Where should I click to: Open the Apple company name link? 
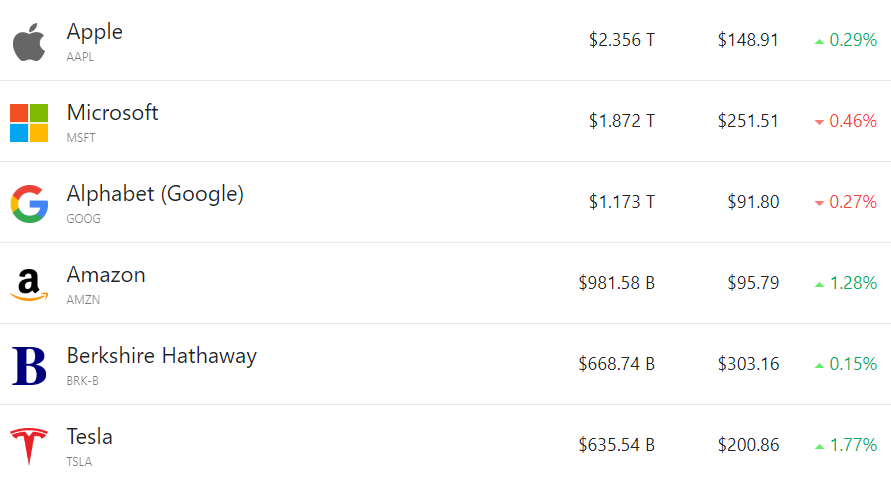click(x=95, y=32)
